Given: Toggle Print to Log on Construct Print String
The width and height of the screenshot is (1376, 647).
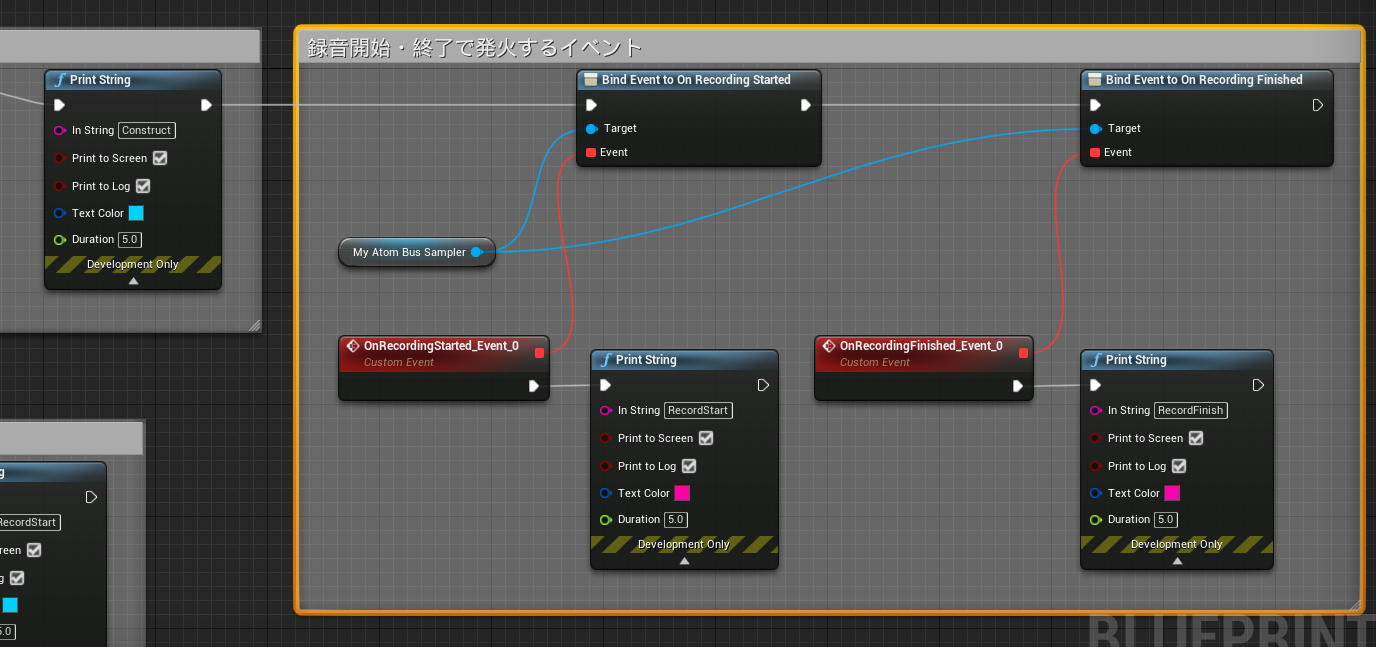Looking at the screenshot, I should point(143,186).
